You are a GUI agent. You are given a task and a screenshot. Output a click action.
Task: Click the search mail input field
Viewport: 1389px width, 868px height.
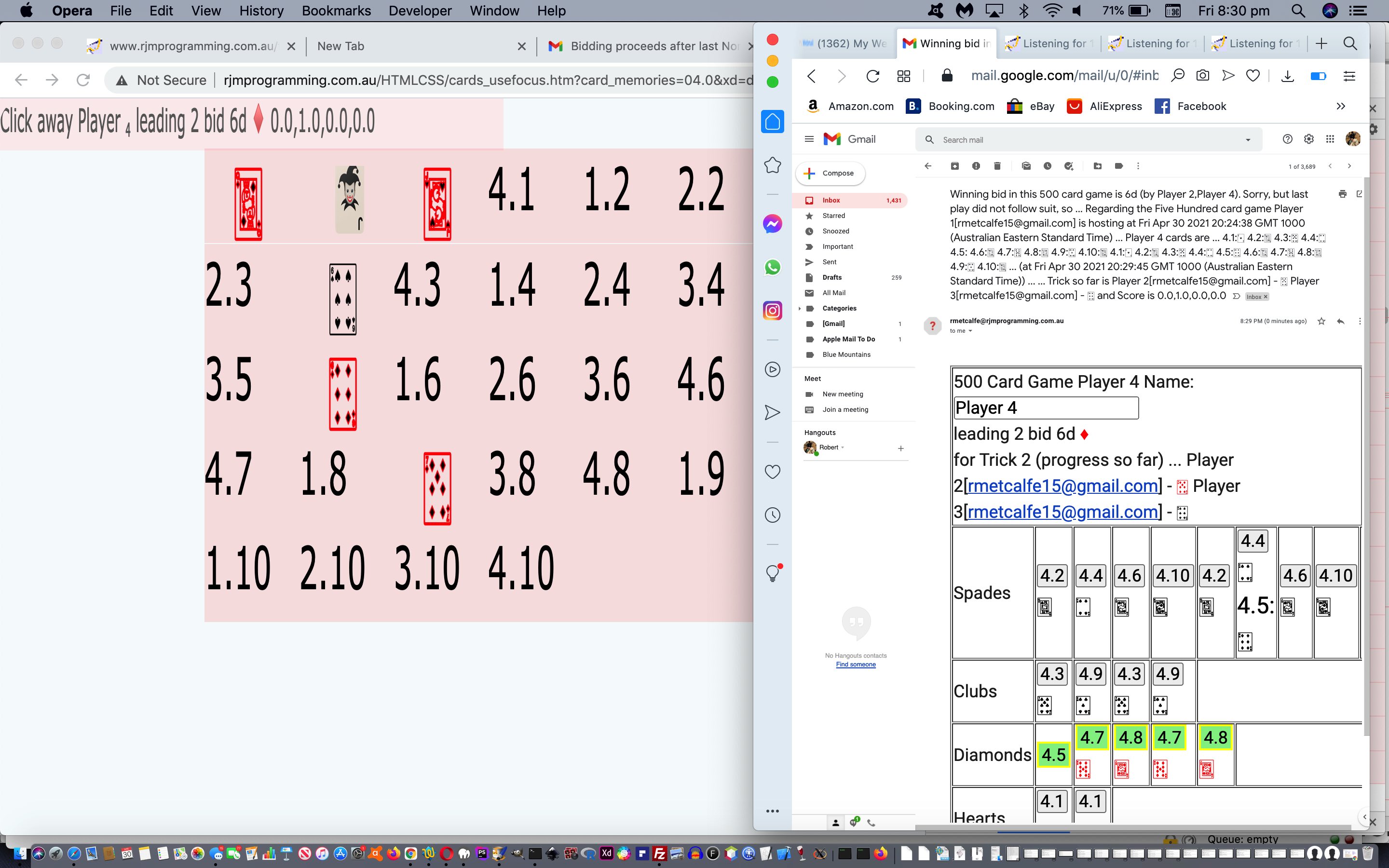[x=1085, y=139]
